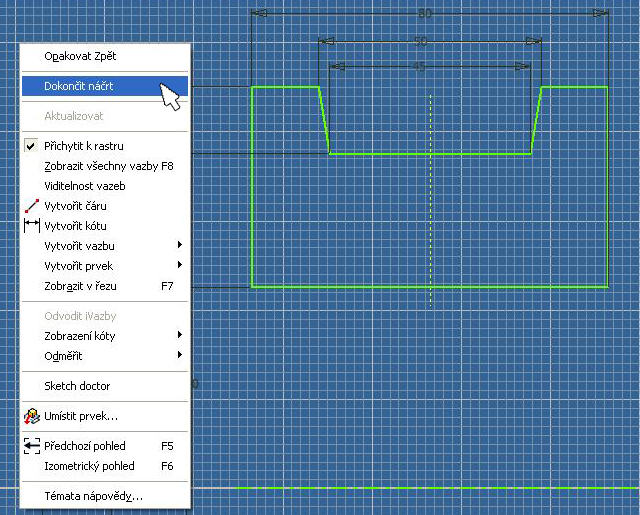Screen dimensions: 640x515
Task: Click the left slanted edge of notch
Action: click(324, 120)
